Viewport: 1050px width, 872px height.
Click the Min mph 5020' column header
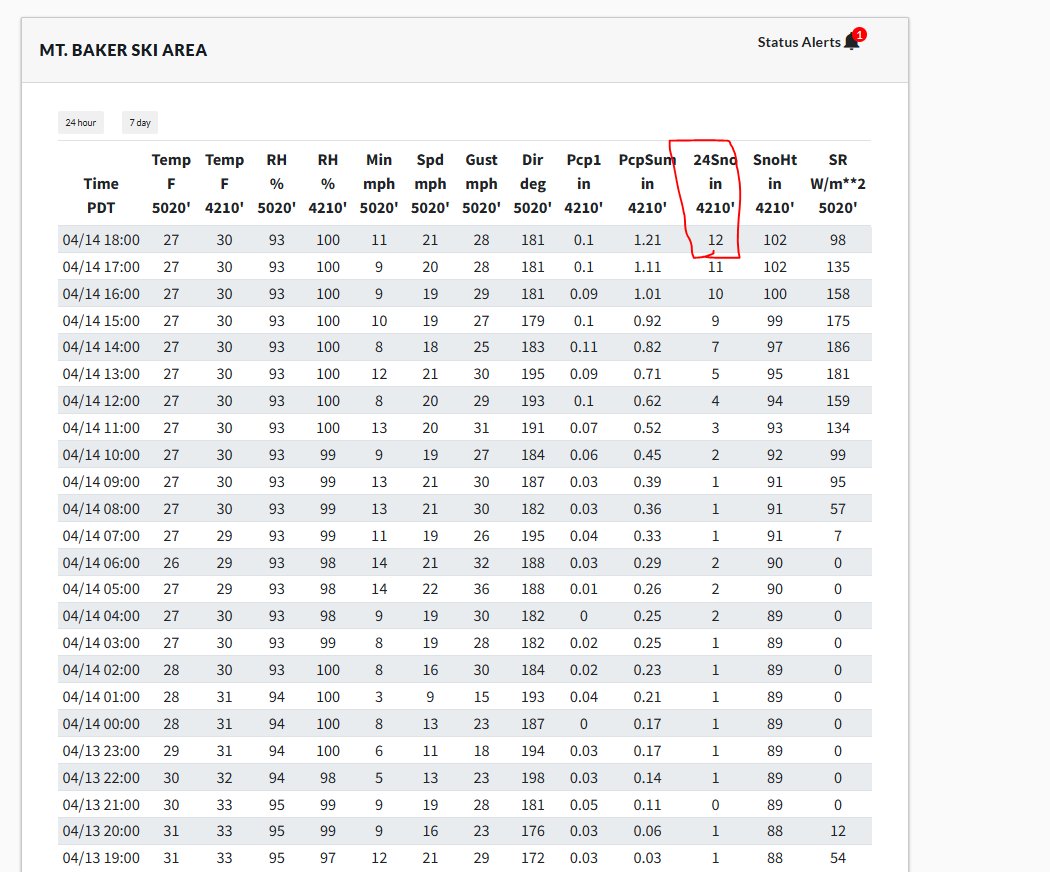pyautogui.click(x=379, y=184)
